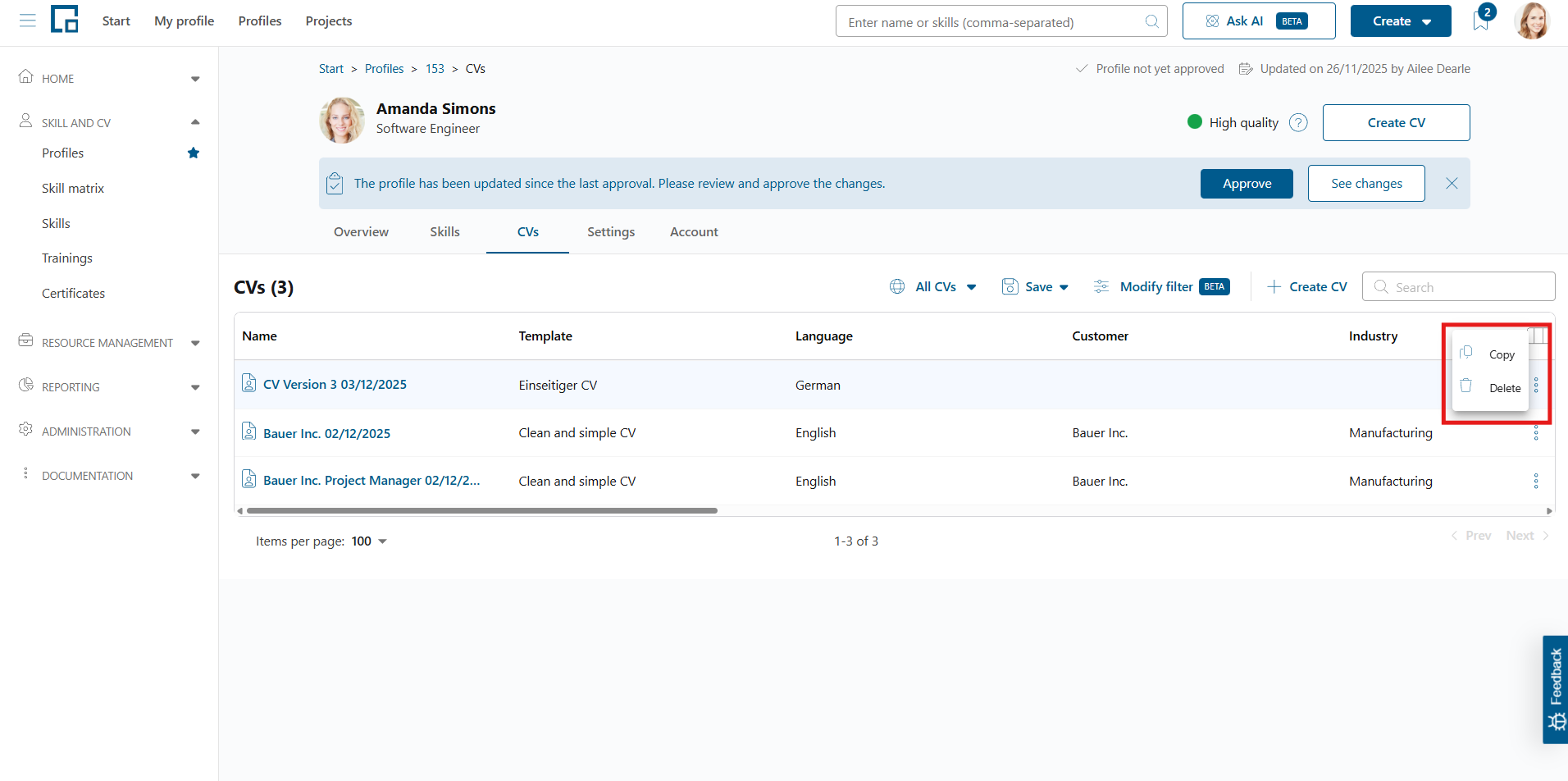Viewport: 1568px width, 781px height.
Task: Click the large Create CV button
Action: pyautogui.click(x=1396, y=123)
